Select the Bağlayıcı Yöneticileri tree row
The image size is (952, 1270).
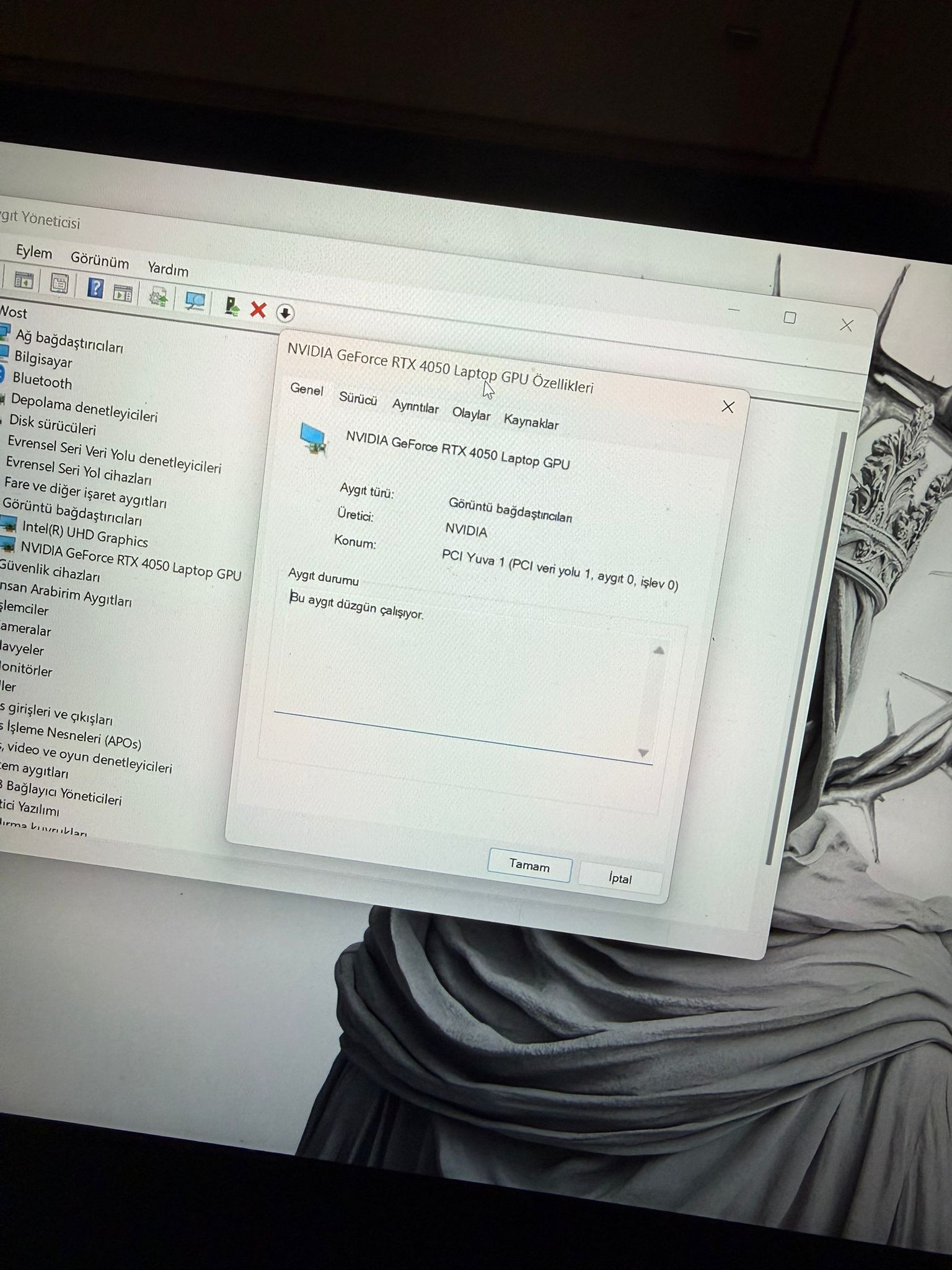61,794
